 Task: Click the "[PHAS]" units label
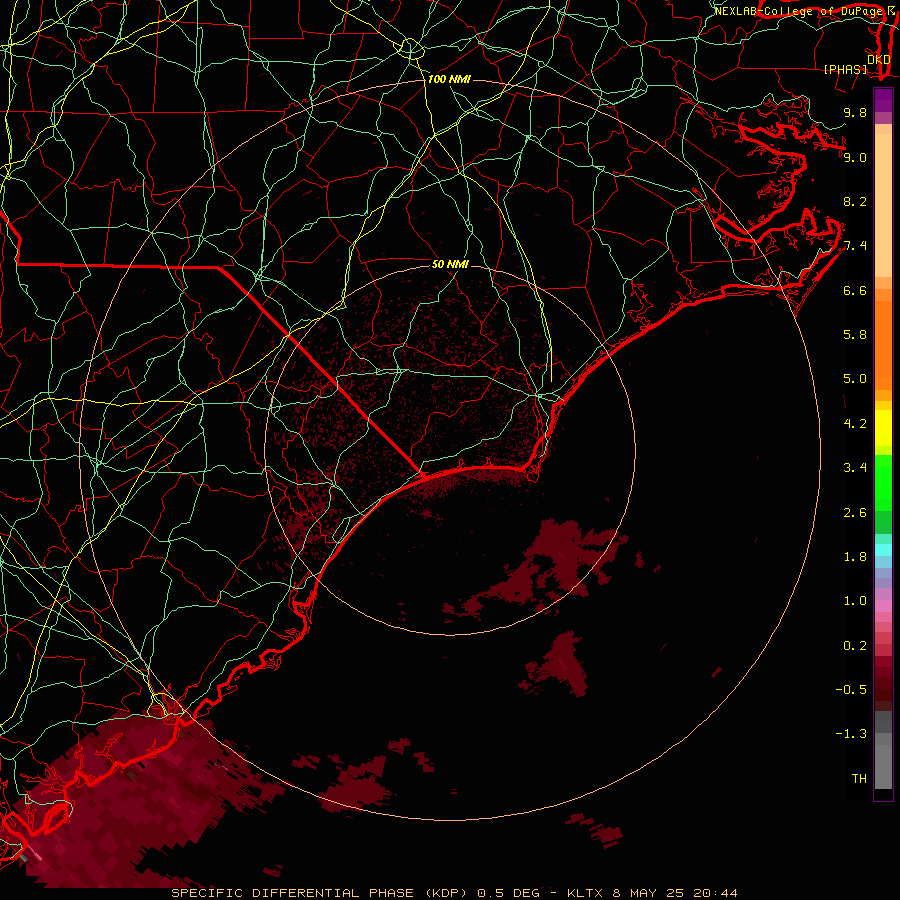point(845,70)
